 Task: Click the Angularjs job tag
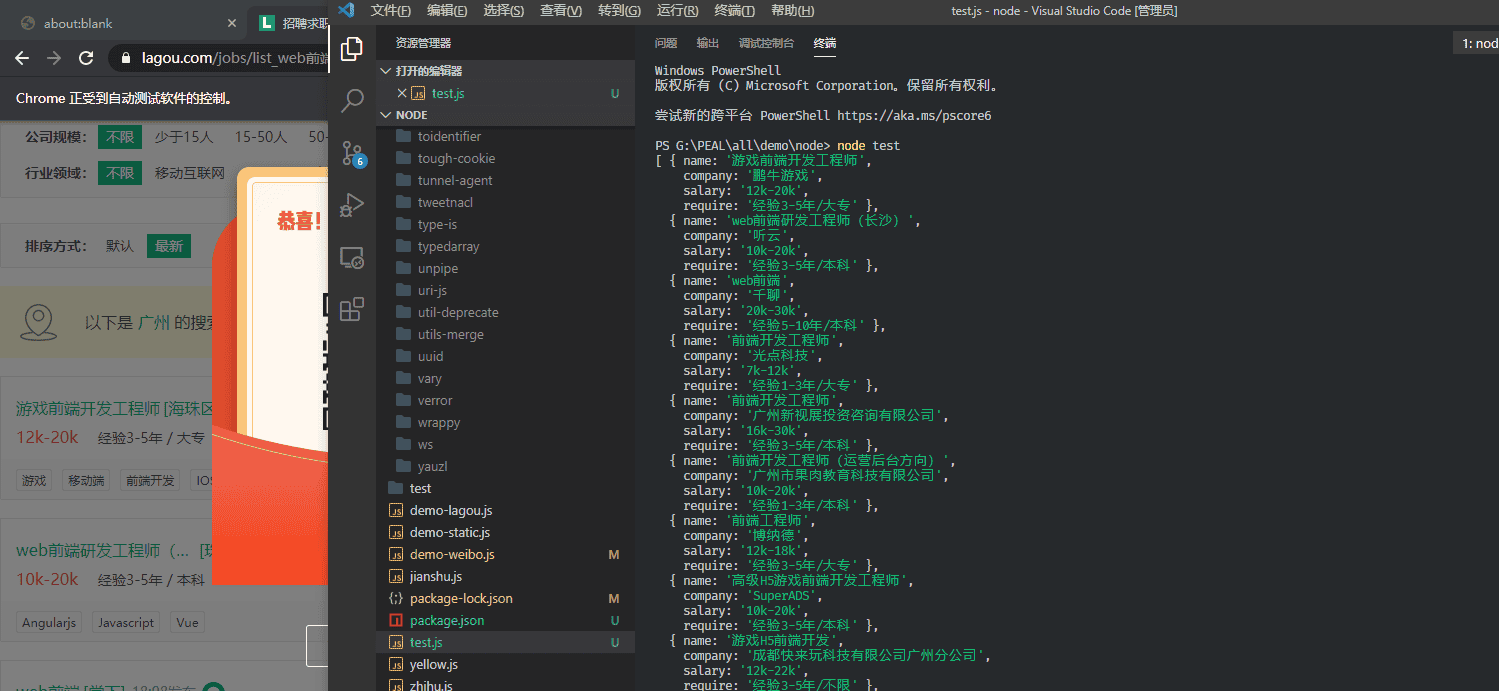point(49,622)
